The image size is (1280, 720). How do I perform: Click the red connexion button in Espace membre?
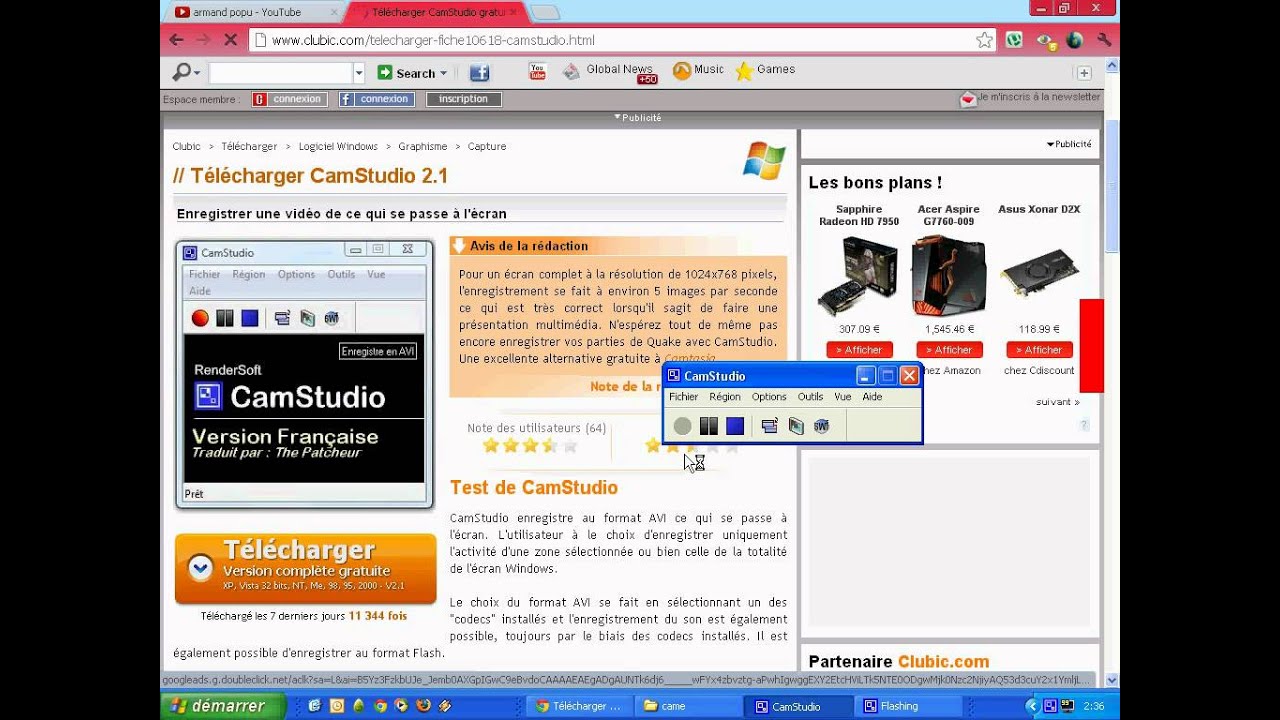pyautogui.click(x=289, y=99)
